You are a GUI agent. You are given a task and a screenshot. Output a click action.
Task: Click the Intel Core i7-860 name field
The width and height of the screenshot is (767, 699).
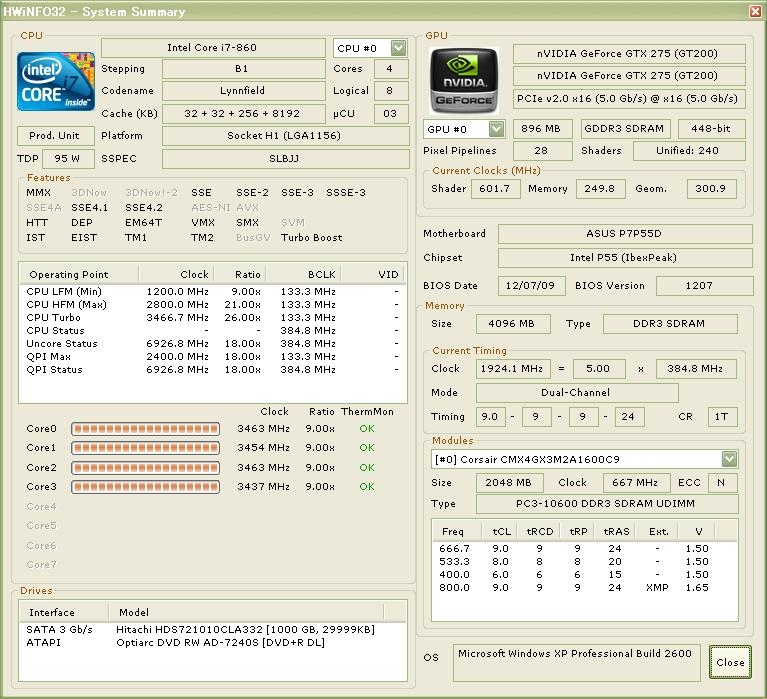[x=214, y=48]
